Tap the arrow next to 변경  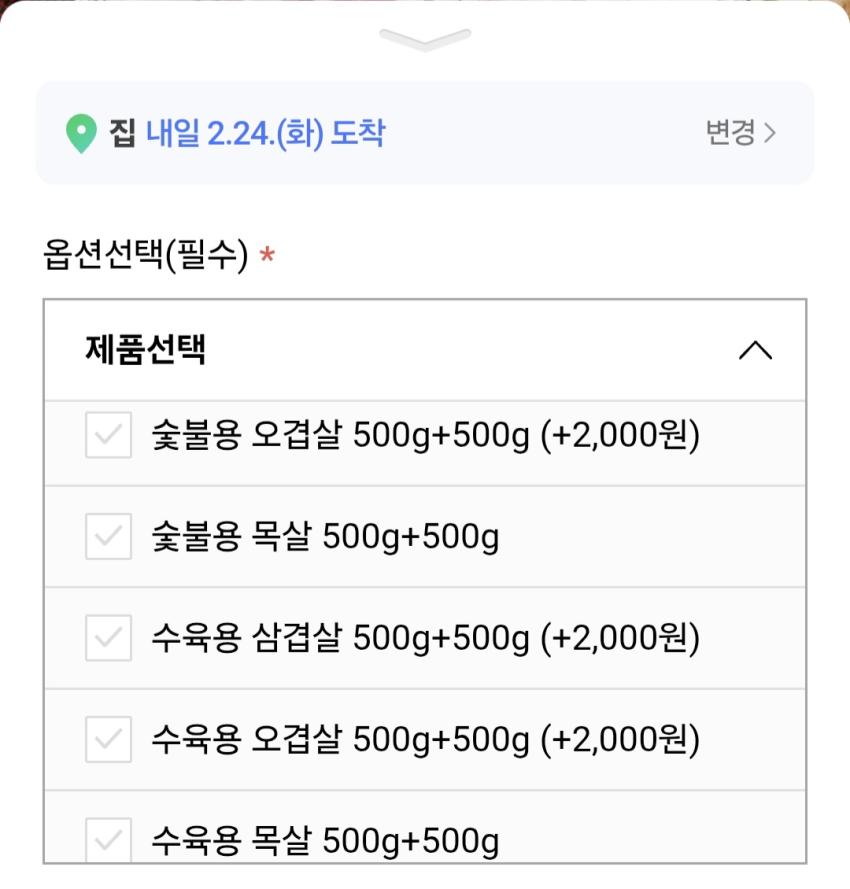[x=770, y=133]
